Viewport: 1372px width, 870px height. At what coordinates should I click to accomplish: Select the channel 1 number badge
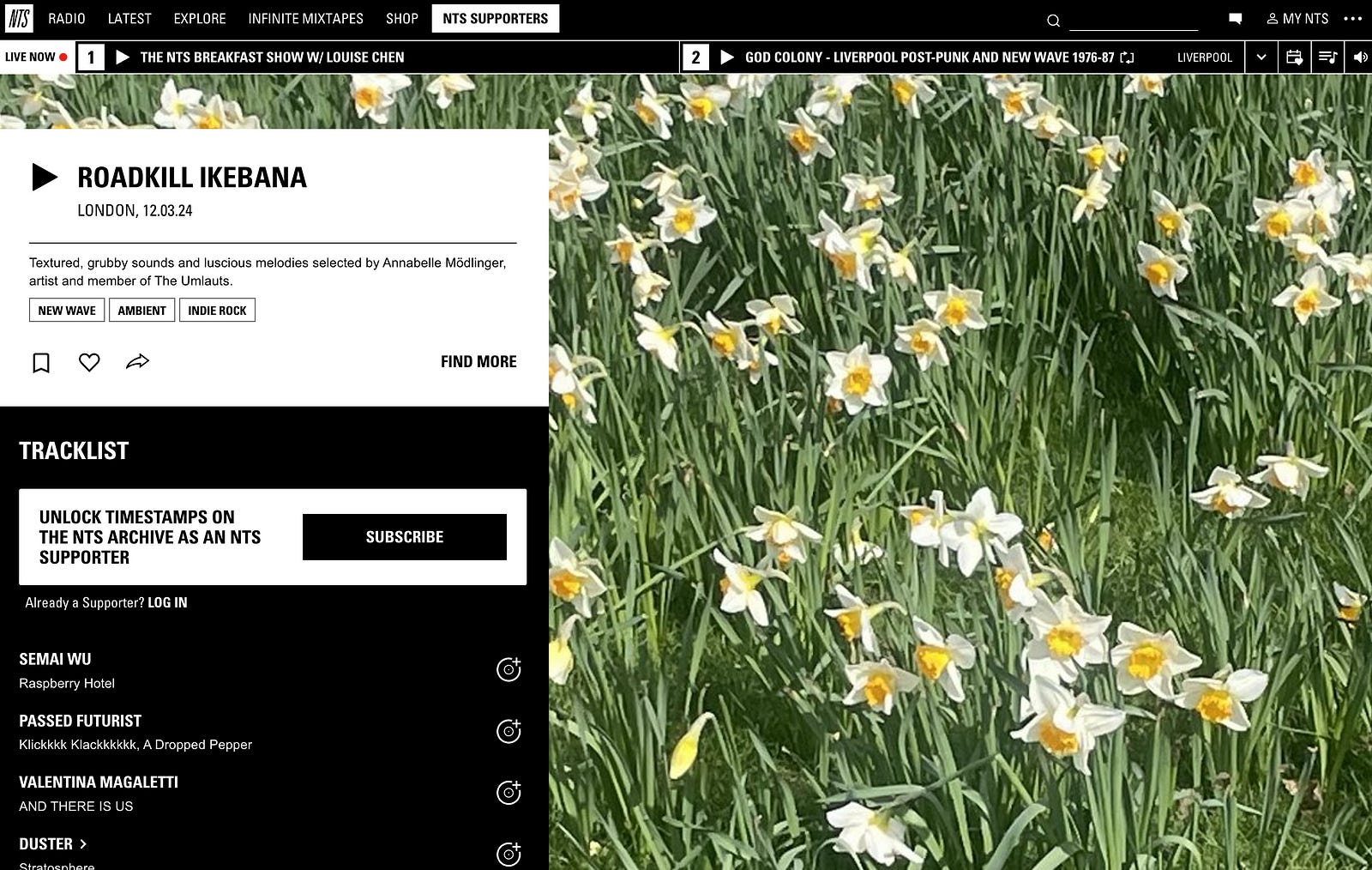click(x=92, y=57)
